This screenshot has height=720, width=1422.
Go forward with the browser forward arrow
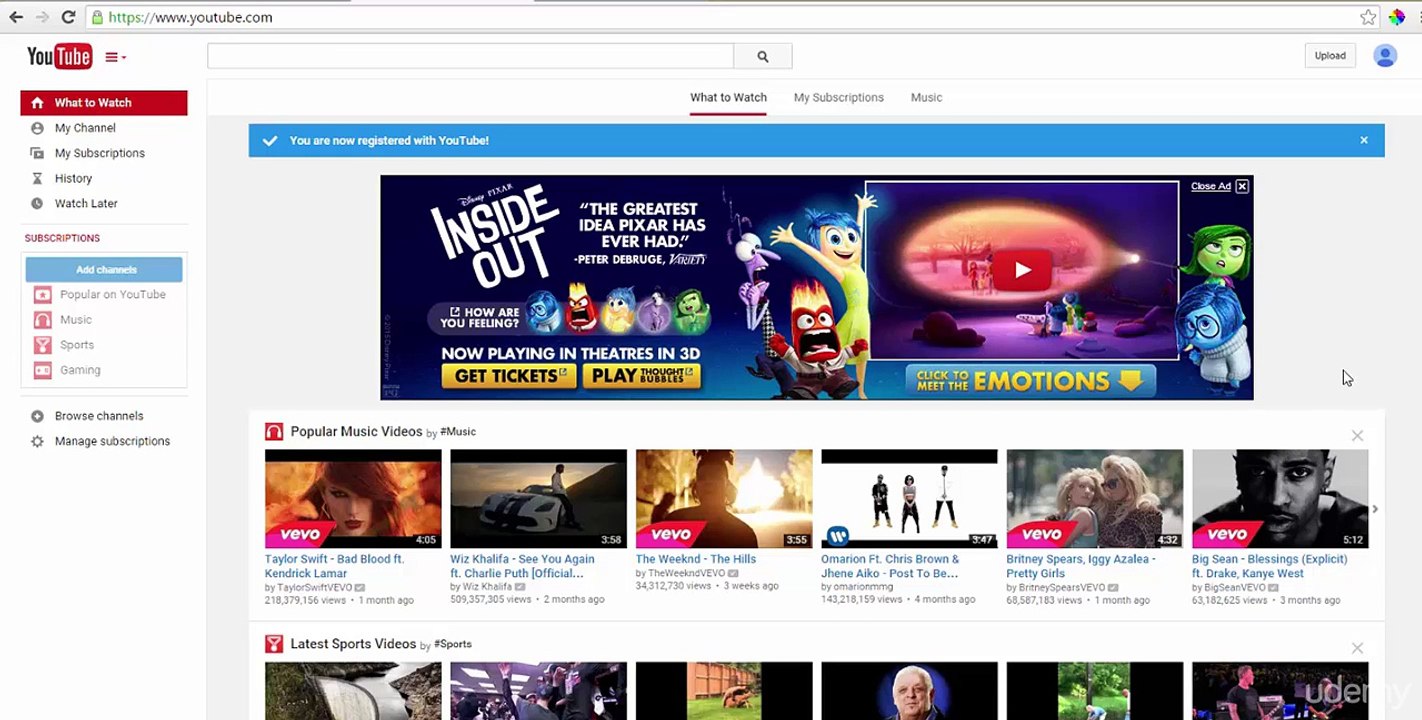pos(42,17)
